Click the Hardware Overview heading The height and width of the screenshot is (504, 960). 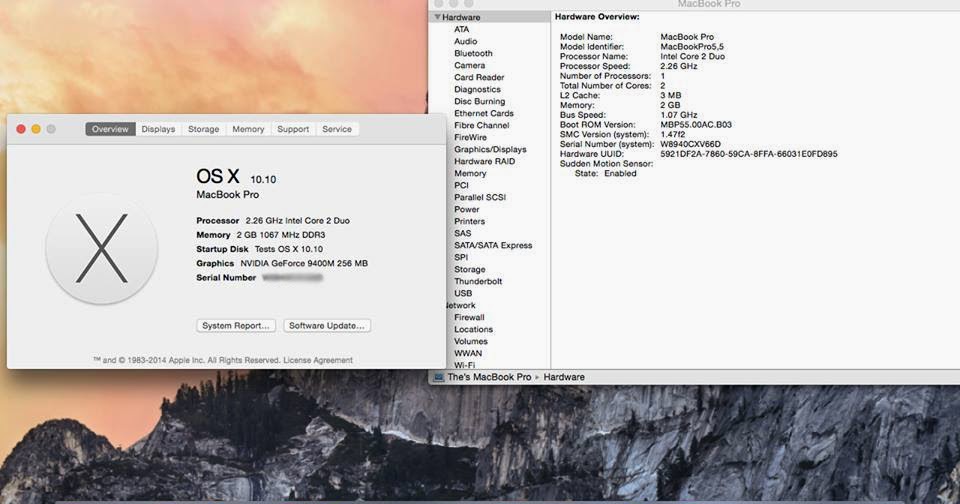pyautogui.click(x=597, y=17)
